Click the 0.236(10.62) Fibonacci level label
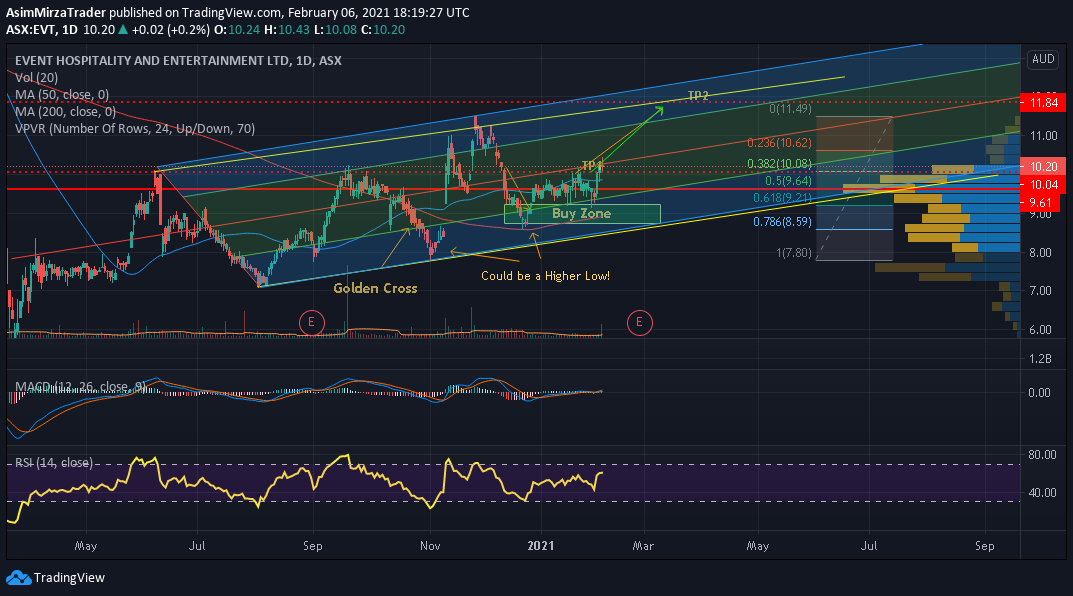The width and height of the screenshot is (1073, 596). click(x=779, y=142)
